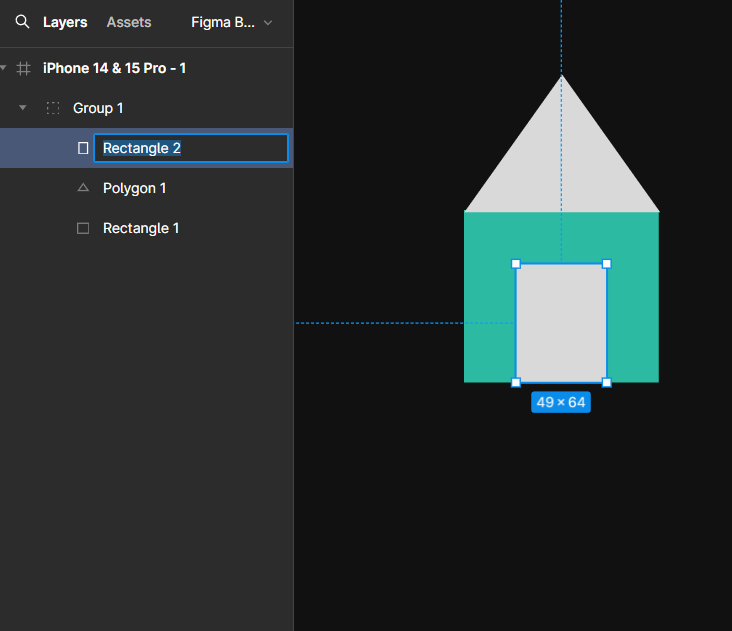This screenshot has width=732, height=631.
Task: Click the square icon beside Rectangle 1
Action: [x=83, y=228]
